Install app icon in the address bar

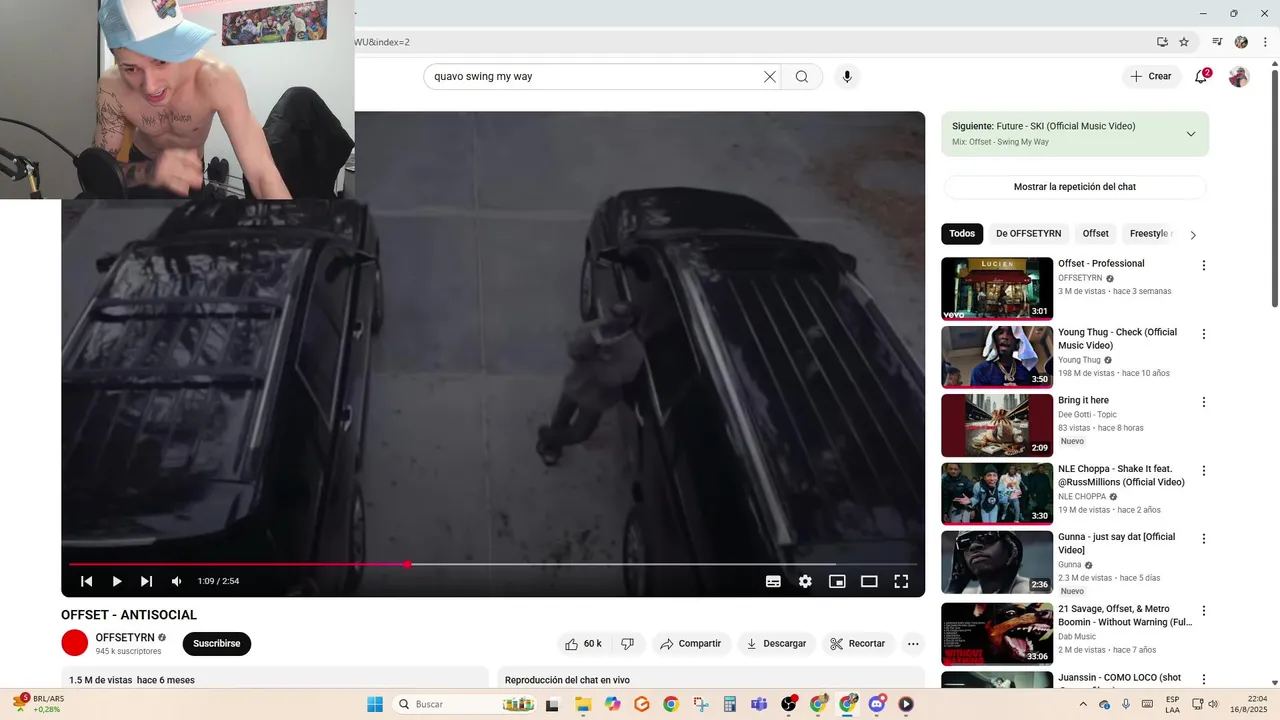1162,42
